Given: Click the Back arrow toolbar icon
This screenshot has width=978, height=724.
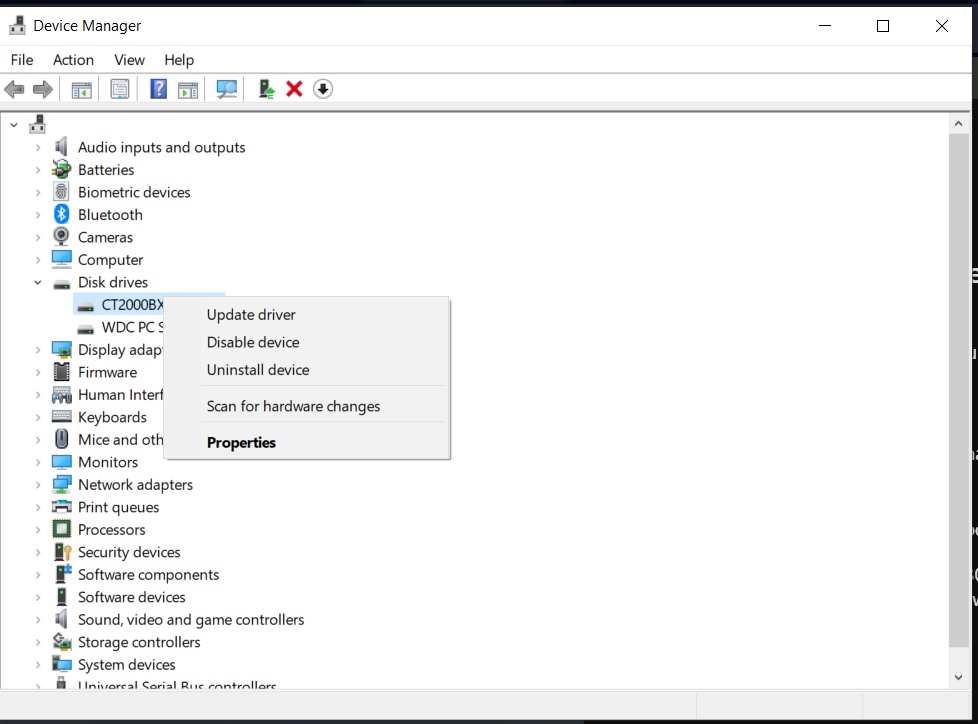Looking at the screenshot, I should click(x=14, y=89).
